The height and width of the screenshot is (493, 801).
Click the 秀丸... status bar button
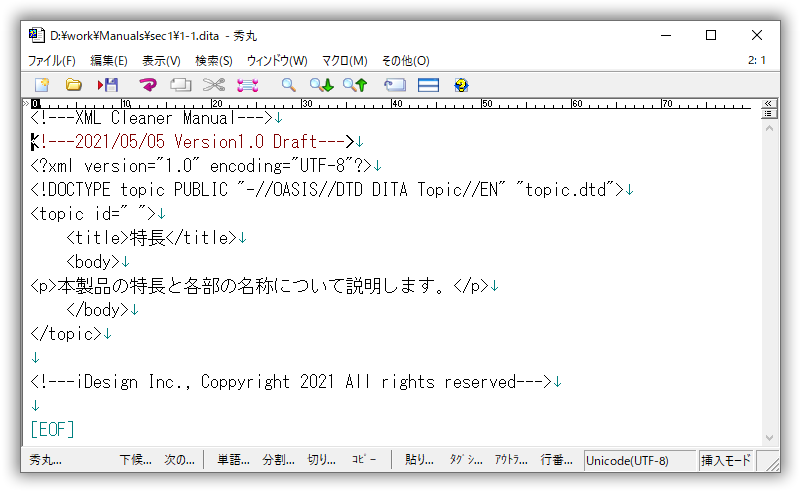(x=45, y=460)
